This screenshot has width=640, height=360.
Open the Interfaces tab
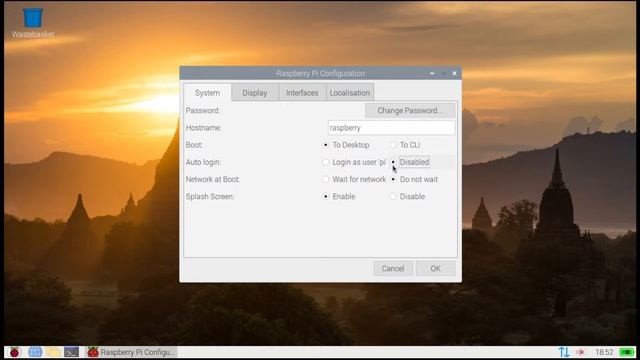[x=302, y=93]
